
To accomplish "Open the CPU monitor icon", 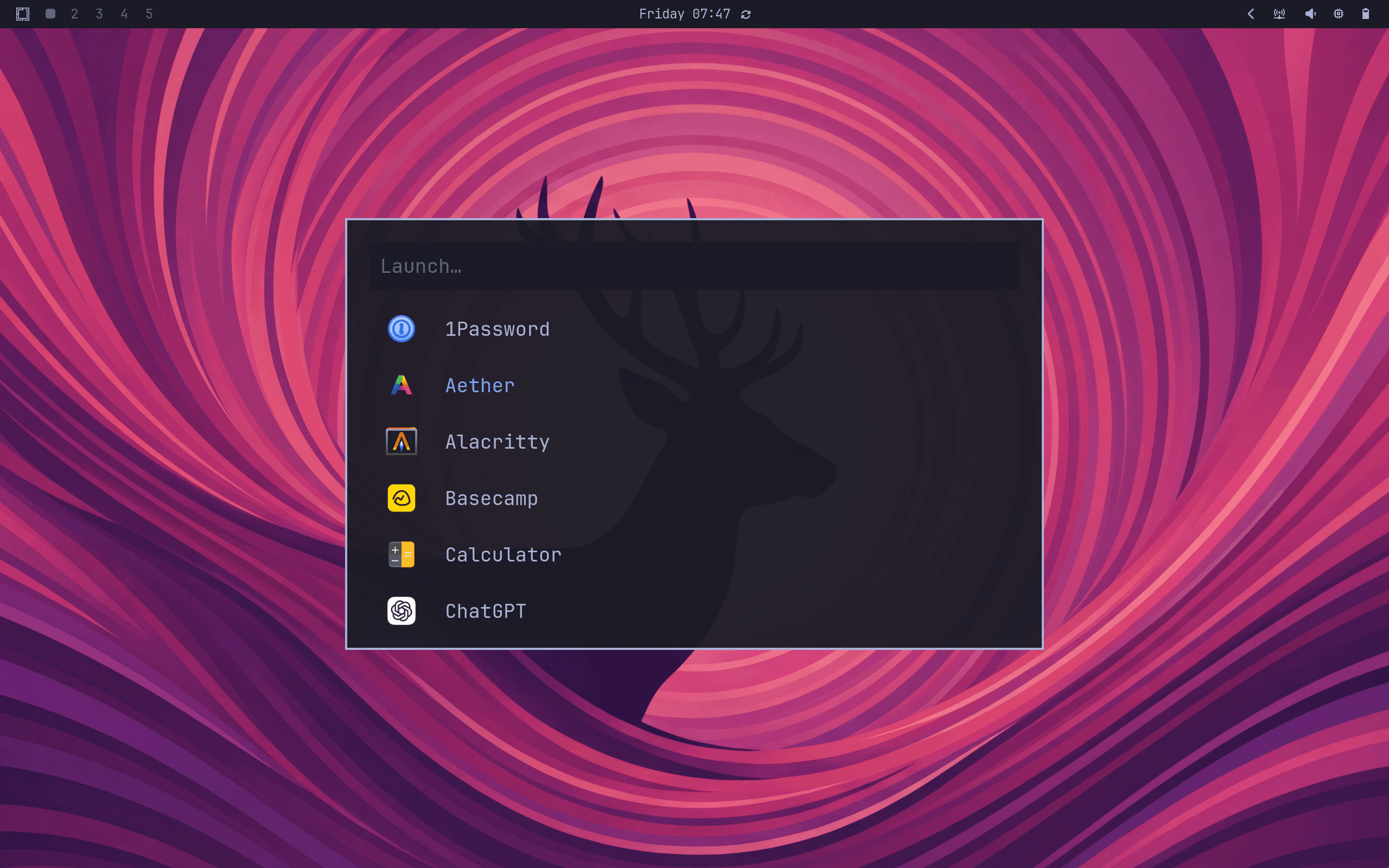I will (1339, 14).
